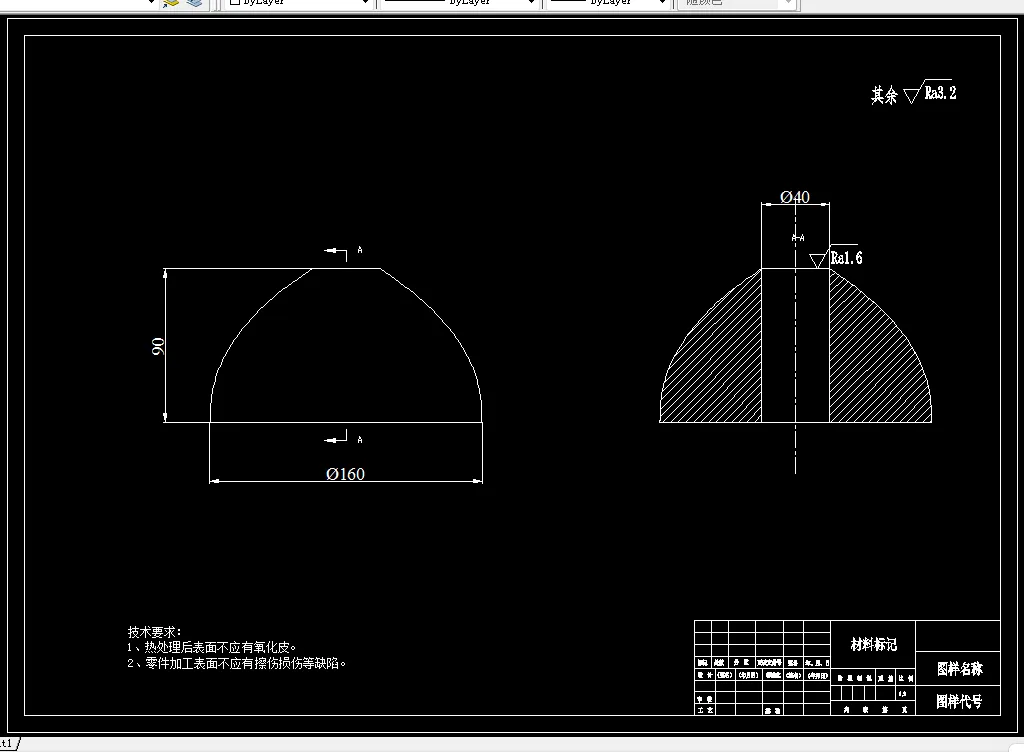
Task: Select the Ø40 bore dimension text
Action: (x=795, y=196)
